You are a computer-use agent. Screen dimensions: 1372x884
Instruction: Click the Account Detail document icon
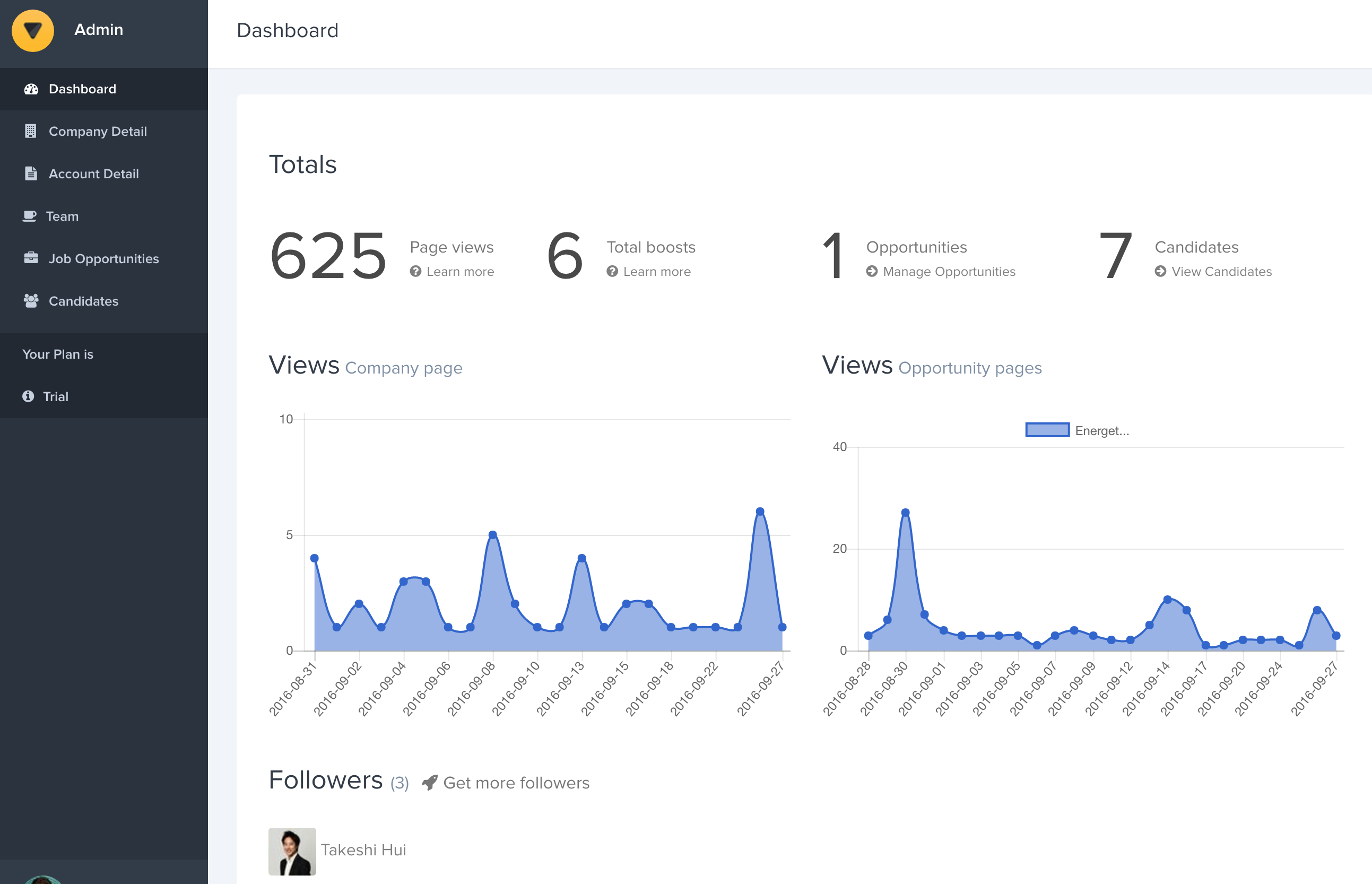click(31, 174)
